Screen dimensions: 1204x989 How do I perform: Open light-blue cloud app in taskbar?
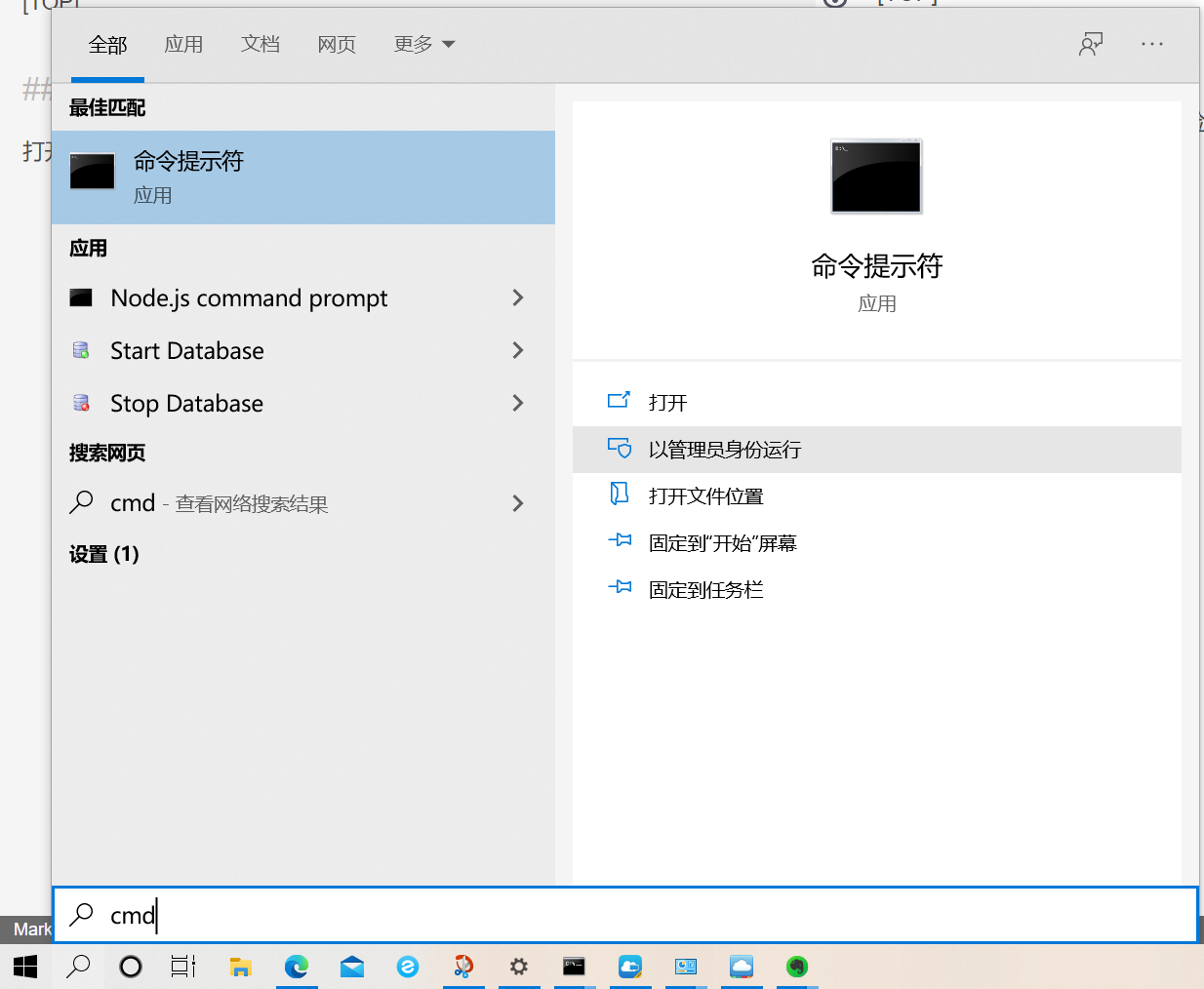point(742,967)
